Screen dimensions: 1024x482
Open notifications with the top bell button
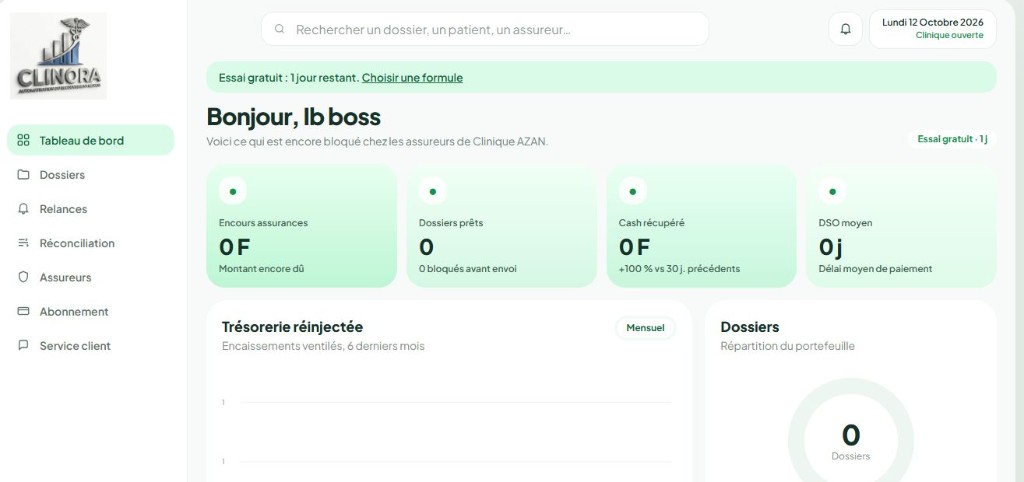point(846,29)
